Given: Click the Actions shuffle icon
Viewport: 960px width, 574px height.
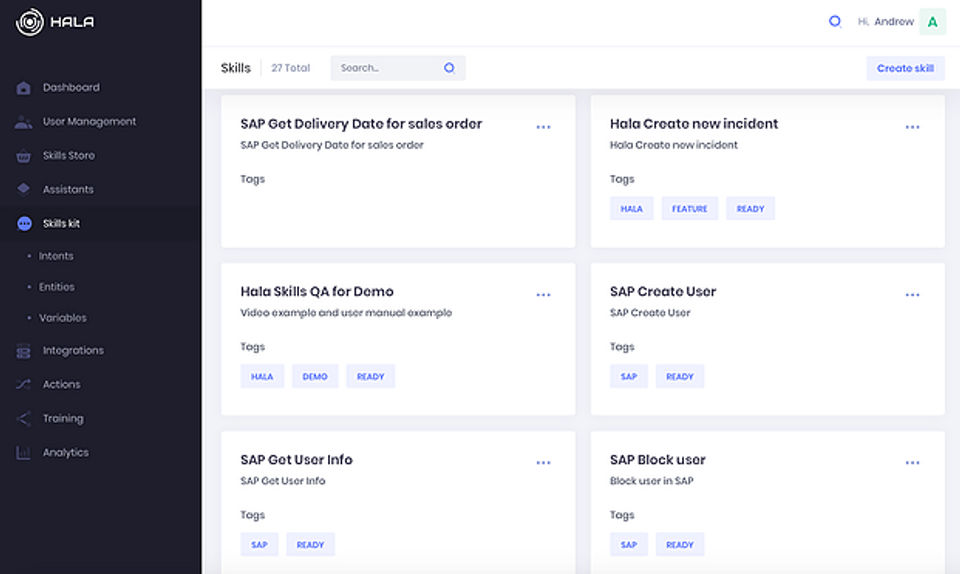Looking at the screenshot, I should pyautogui.click(x=23, y=384).
